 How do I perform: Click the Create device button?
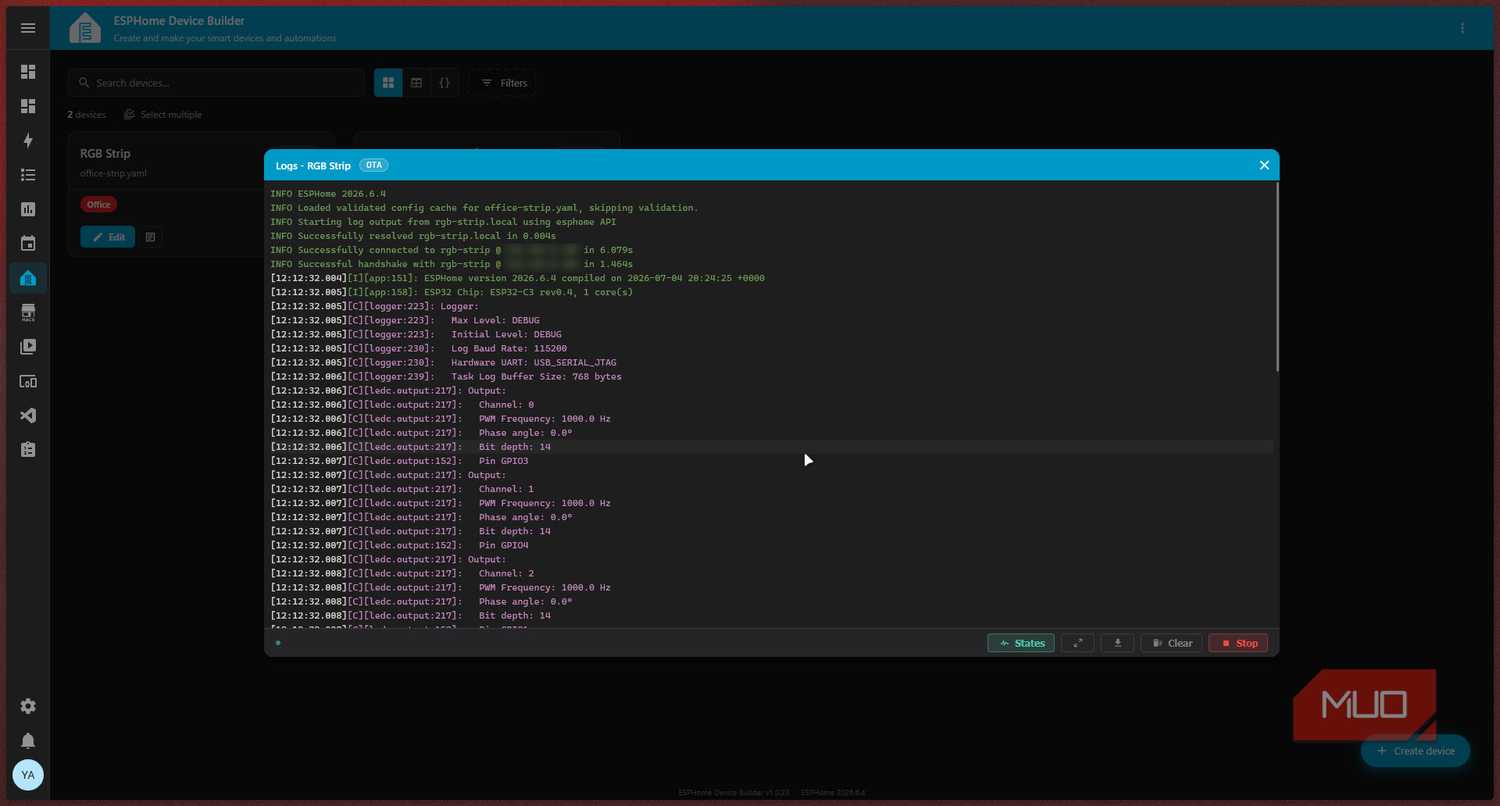click(x=1415, y=751)
